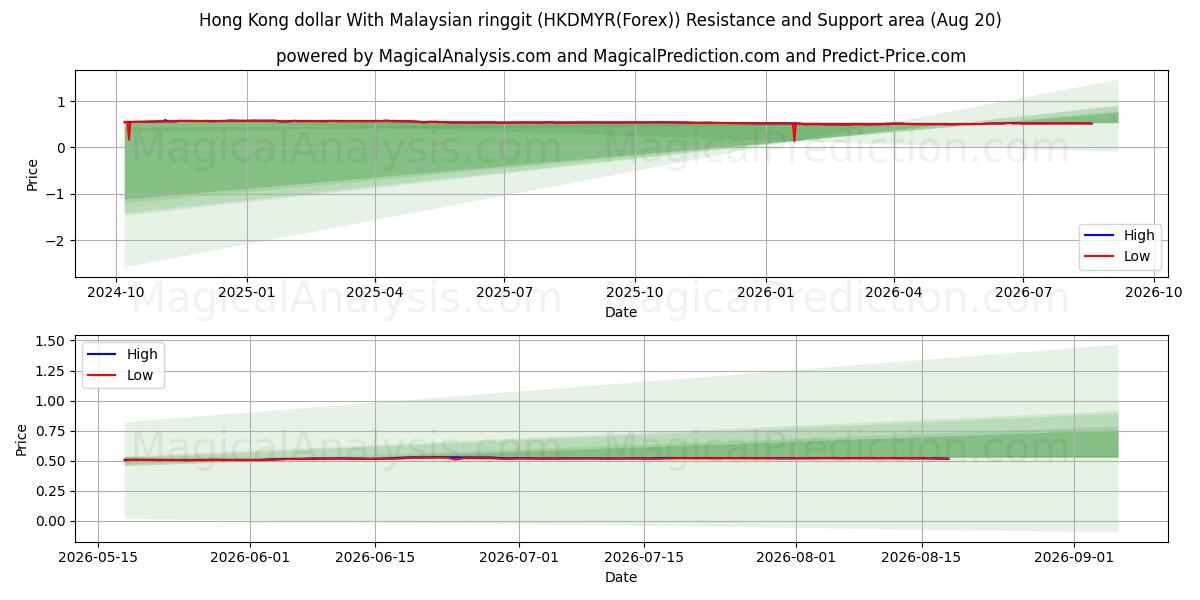Click the 'powered by MagicalAnalysis.com' subtitle

[x=621, y=56]
